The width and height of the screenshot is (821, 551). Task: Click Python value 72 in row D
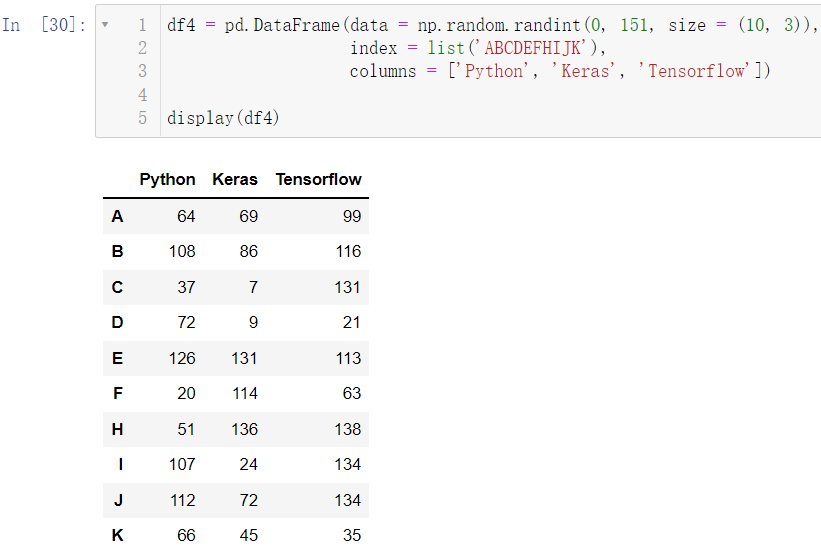[186, 322]
